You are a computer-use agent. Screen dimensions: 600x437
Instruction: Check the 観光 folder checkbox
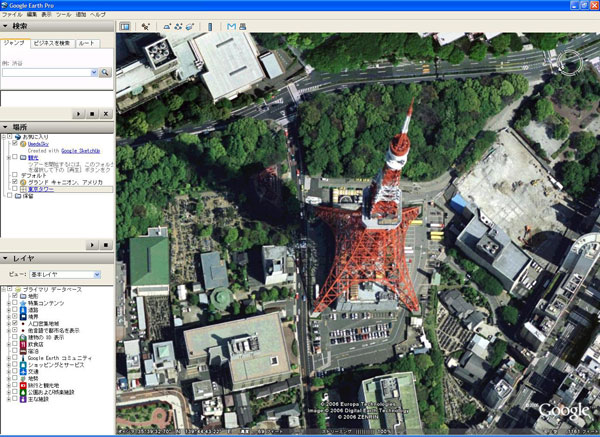[15, 157]
